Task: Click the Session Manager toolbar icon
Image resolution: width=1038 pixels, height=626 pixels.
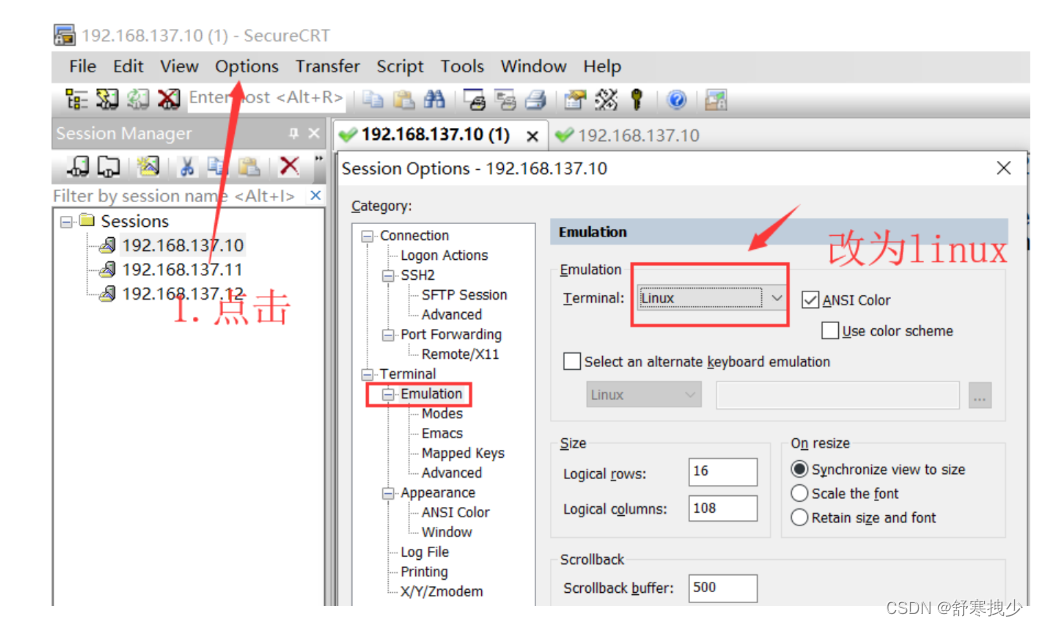Action: point(76,99)
